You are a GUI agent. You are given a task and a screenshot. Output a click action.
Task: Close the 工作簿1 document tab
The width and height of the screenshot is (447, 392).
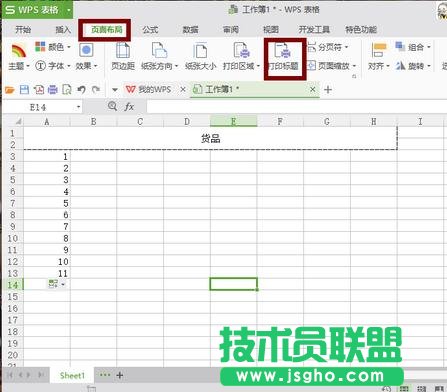coord(312,89)
